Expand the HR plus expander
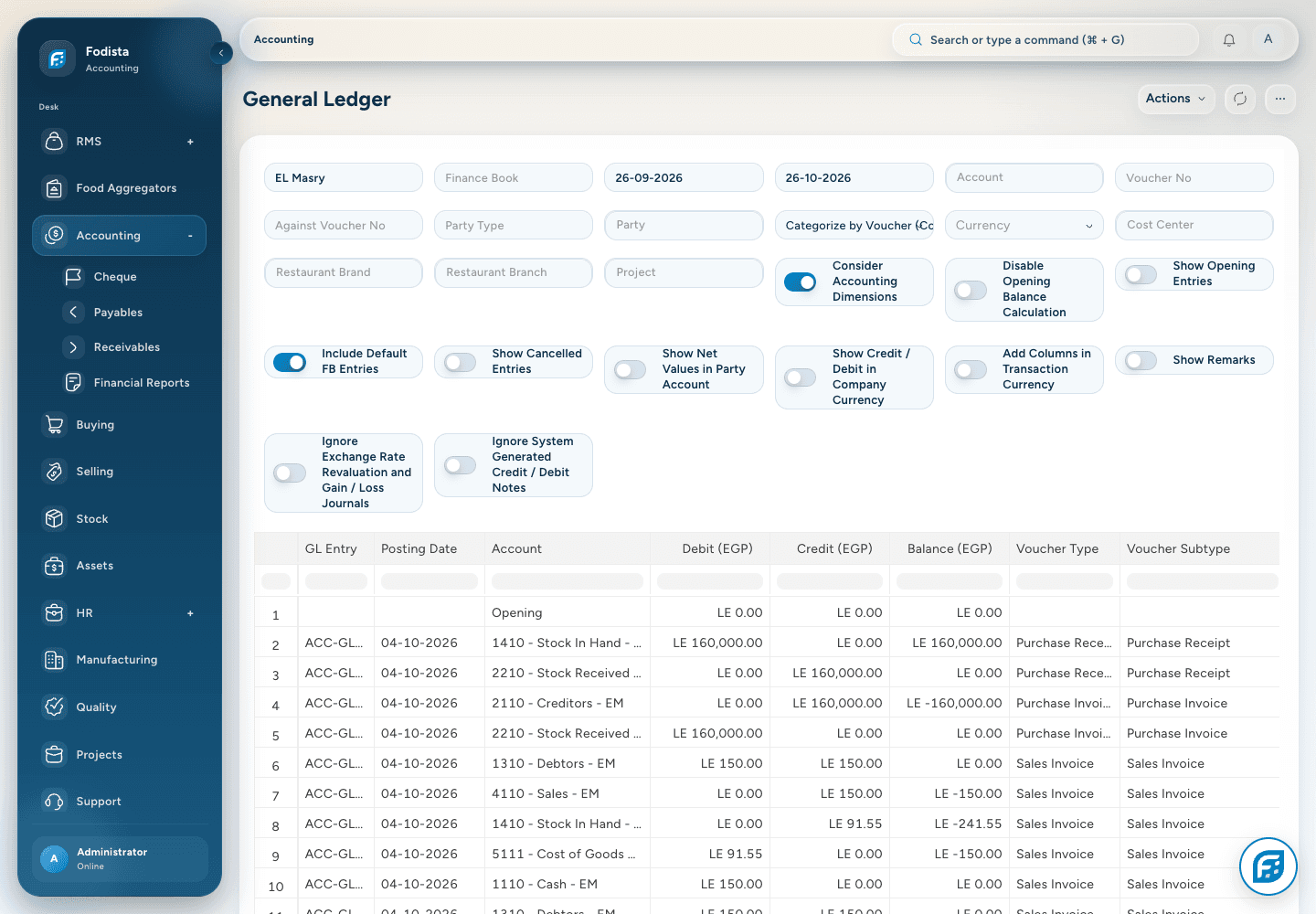1316x914 pixels. [x=190, y=613]
